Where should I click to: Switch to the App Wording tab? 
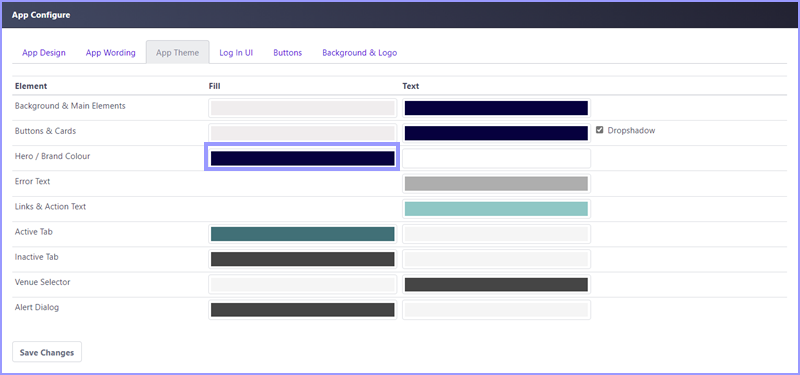tap(111, 53)
